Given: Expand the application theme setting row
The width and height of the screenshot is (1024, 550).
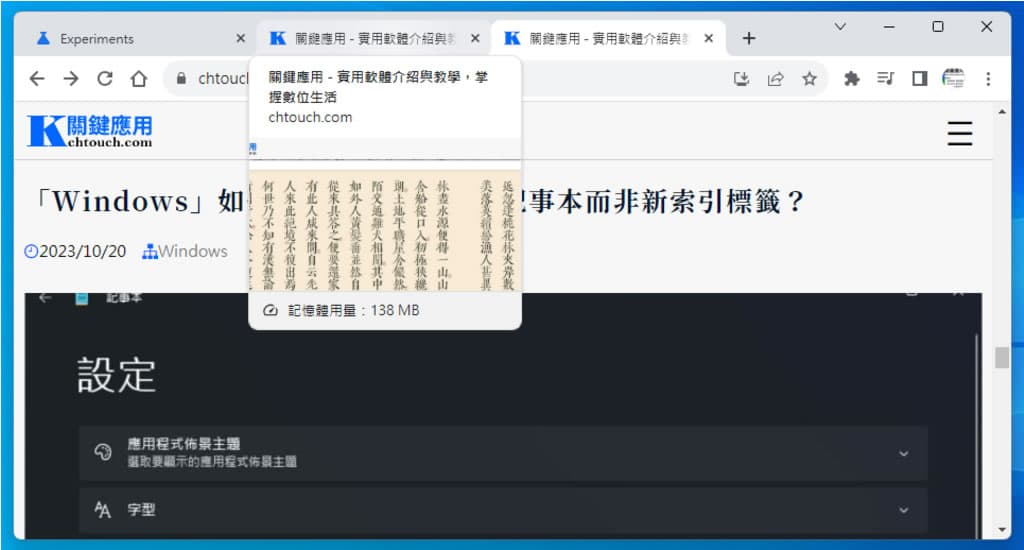Looking at the screenshot, I should coord(903,453).
